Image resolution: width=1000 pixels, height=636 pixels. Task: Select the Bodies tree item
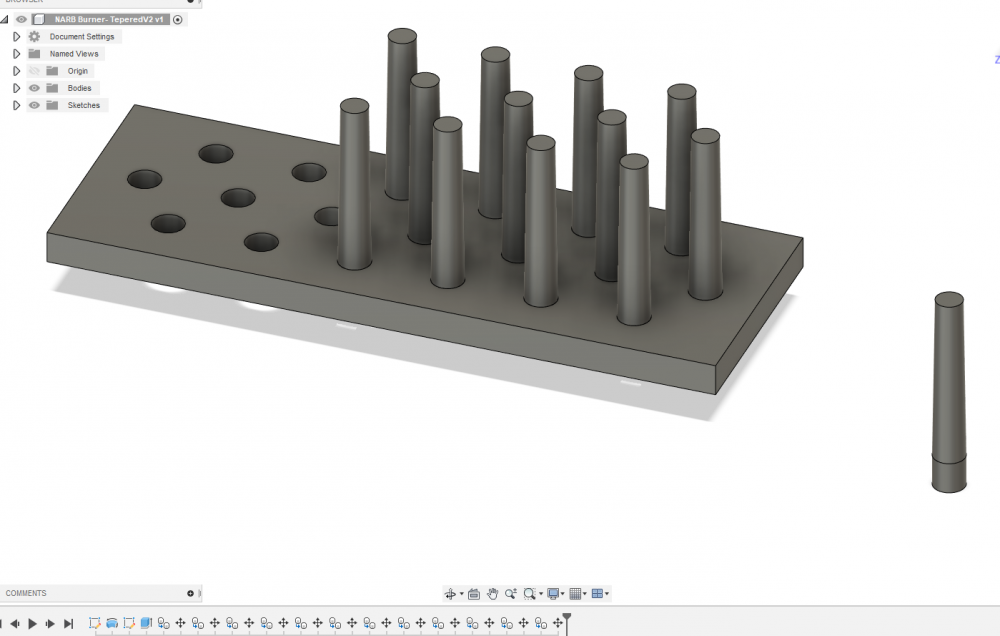(x=80, y=88)
